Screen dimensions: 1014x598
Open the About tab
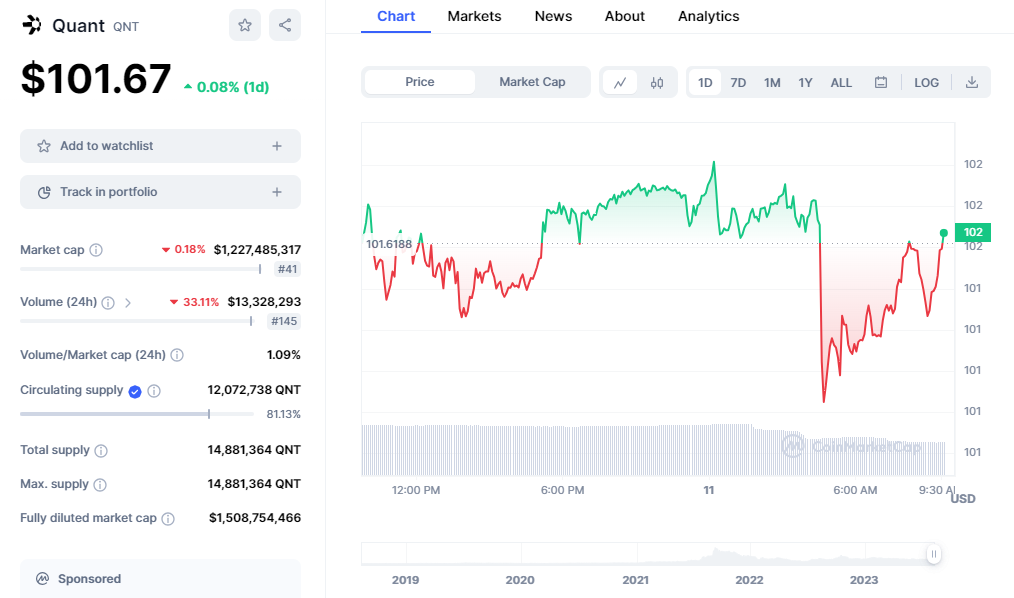[x=625, y=16]
